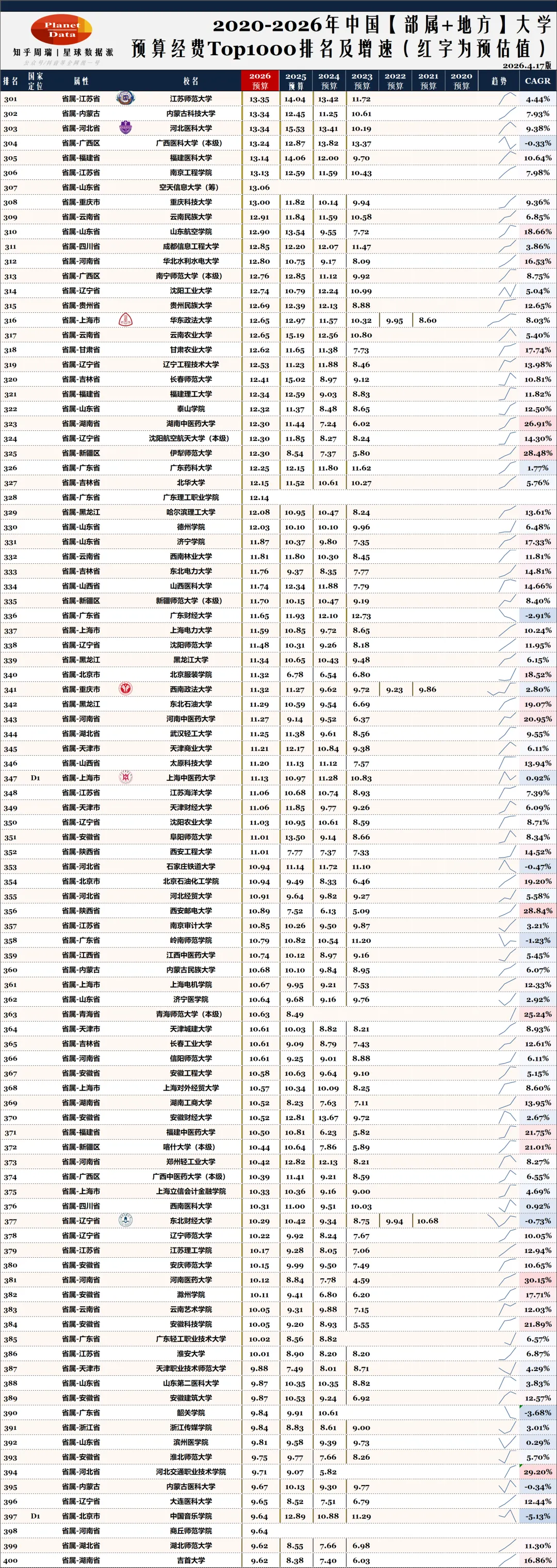Select the 趋势 column header

click(x=499, y=81)
